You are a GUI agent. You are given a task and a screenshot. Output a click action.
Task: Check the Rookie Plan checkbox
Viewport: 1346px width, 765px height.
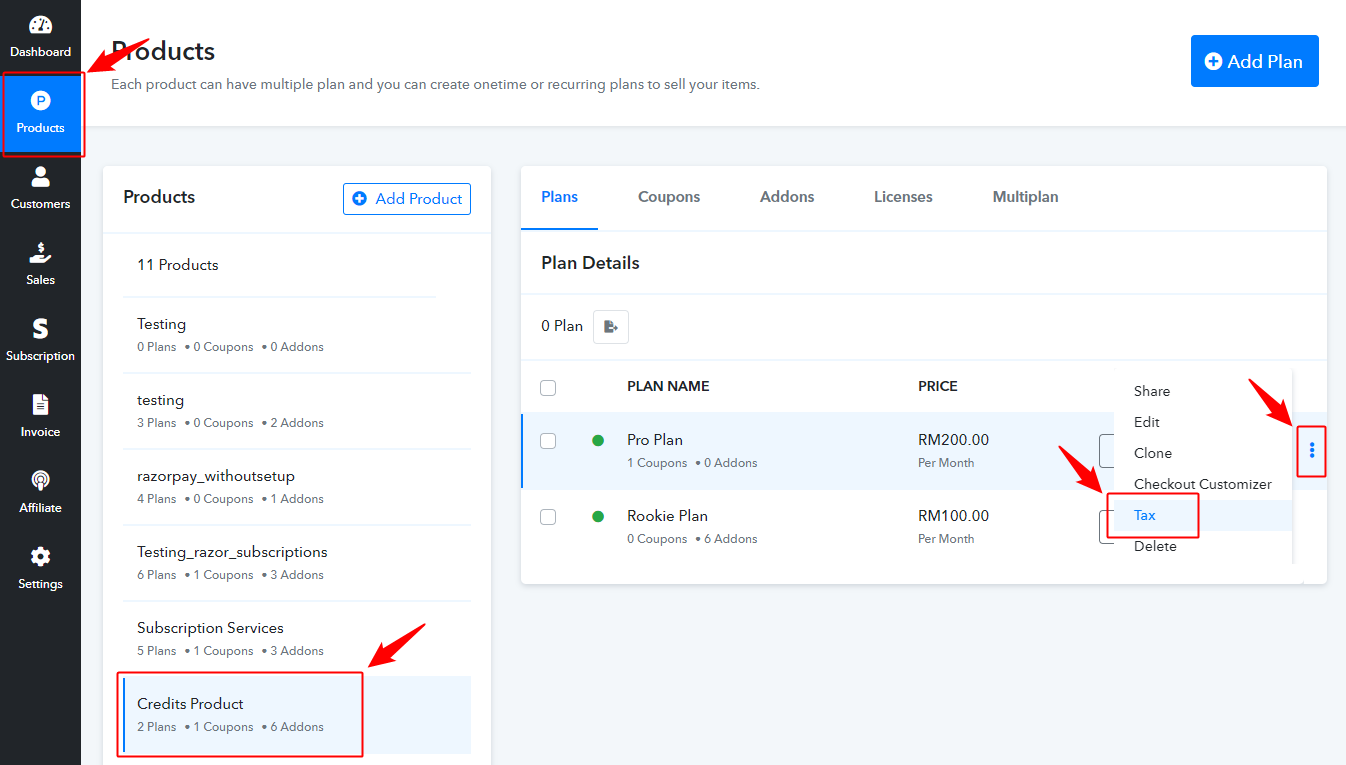[x=548, y=517]
